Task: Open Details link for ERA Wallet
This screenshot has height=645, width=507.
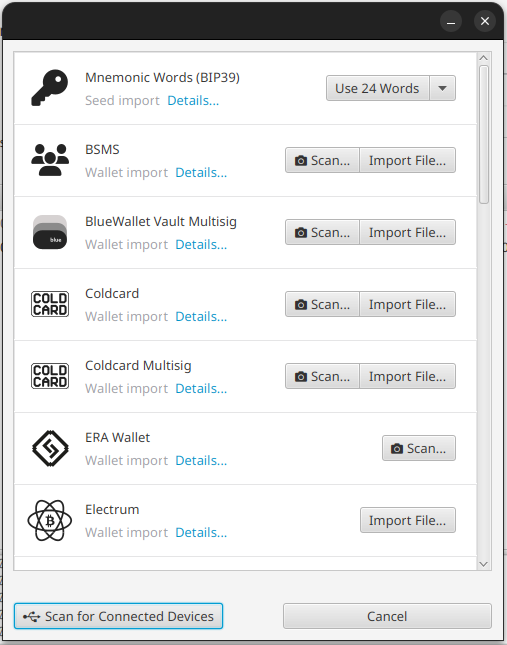Action: point(201,460)
